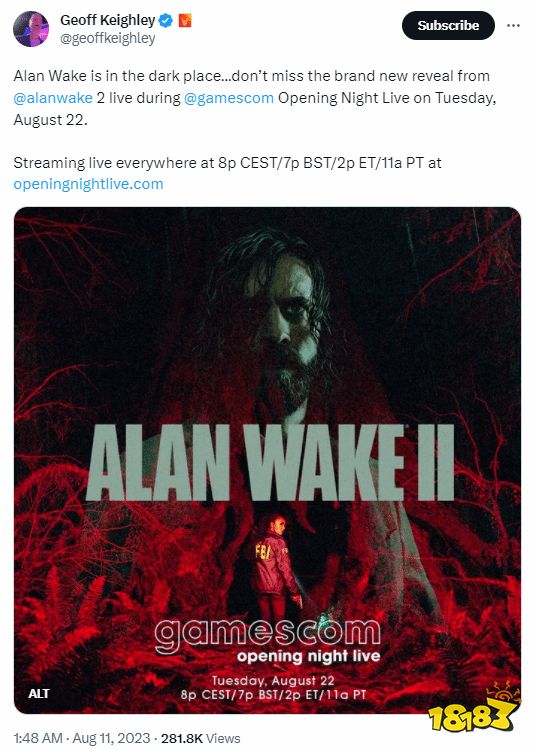The width and height of the screenshot is (534, 749).
Task: Open Geoff Keighley's profile avatar
Action: [31, 29]
